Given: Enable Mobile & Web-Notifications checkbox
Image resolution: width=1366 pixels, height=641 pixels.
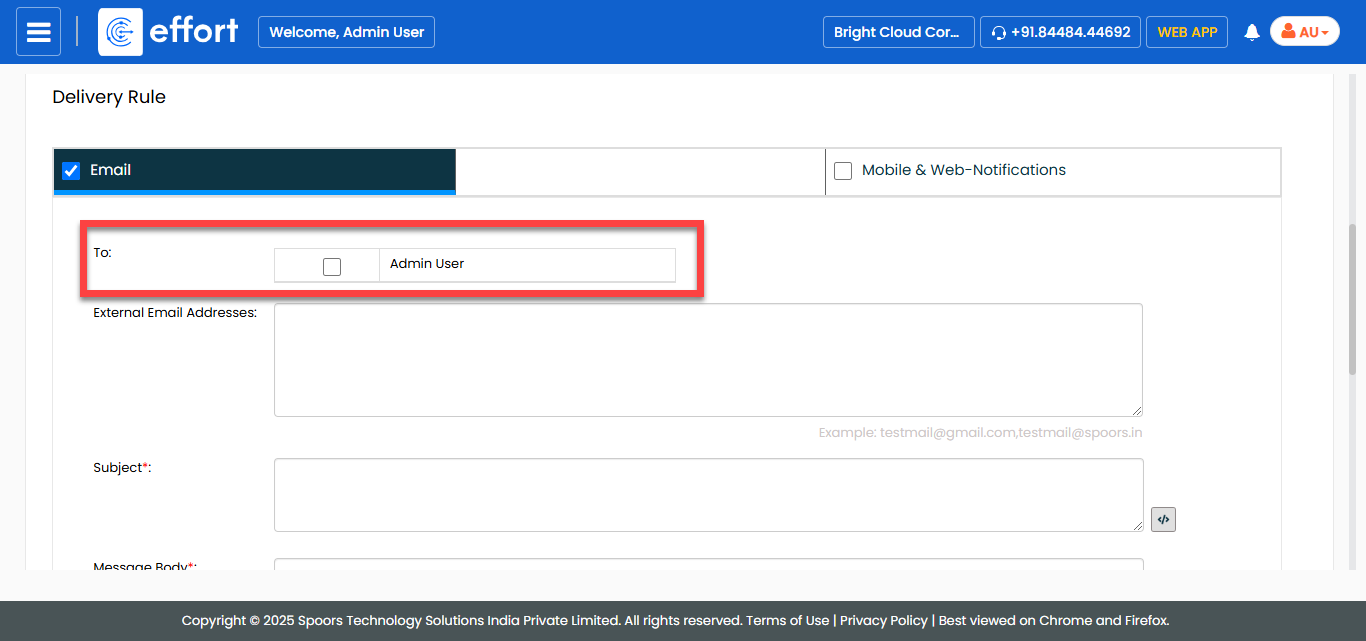Looking at the screenshot, I should (x=843, y=171).
